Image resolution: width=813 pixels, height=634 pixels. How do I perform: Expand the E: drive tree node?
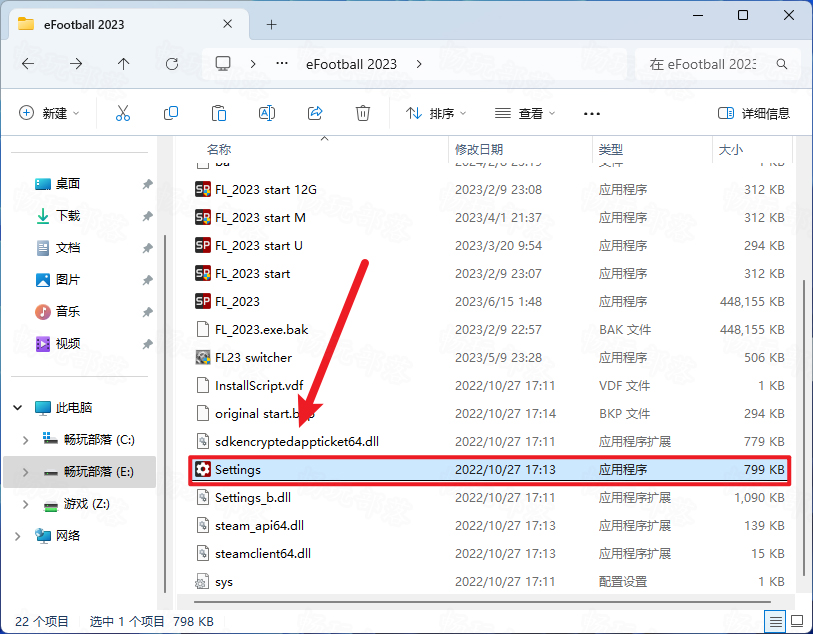(x=25, y=472)
